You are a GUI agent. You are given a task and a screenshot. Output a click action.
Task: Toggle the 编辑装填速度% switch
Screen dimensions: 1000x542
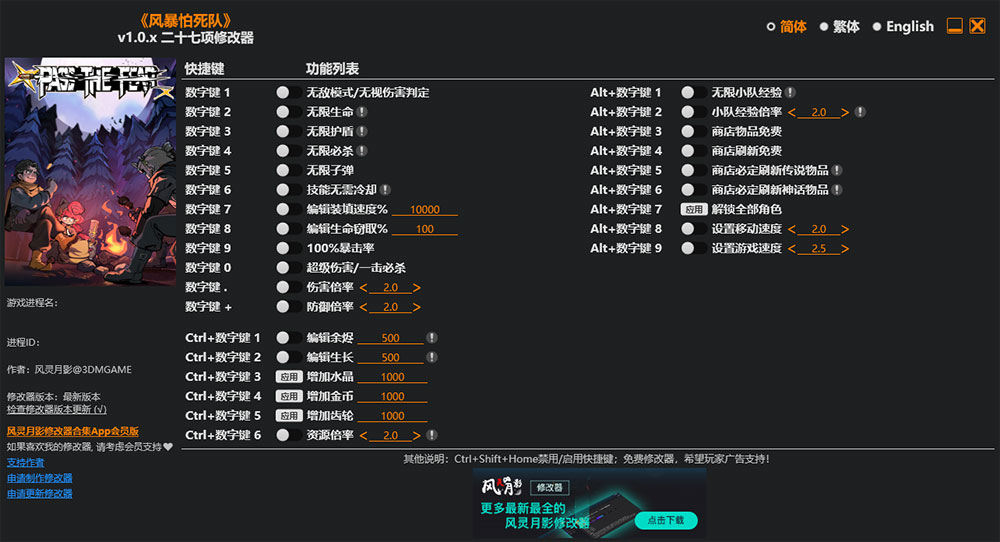[x=288, y=209]
